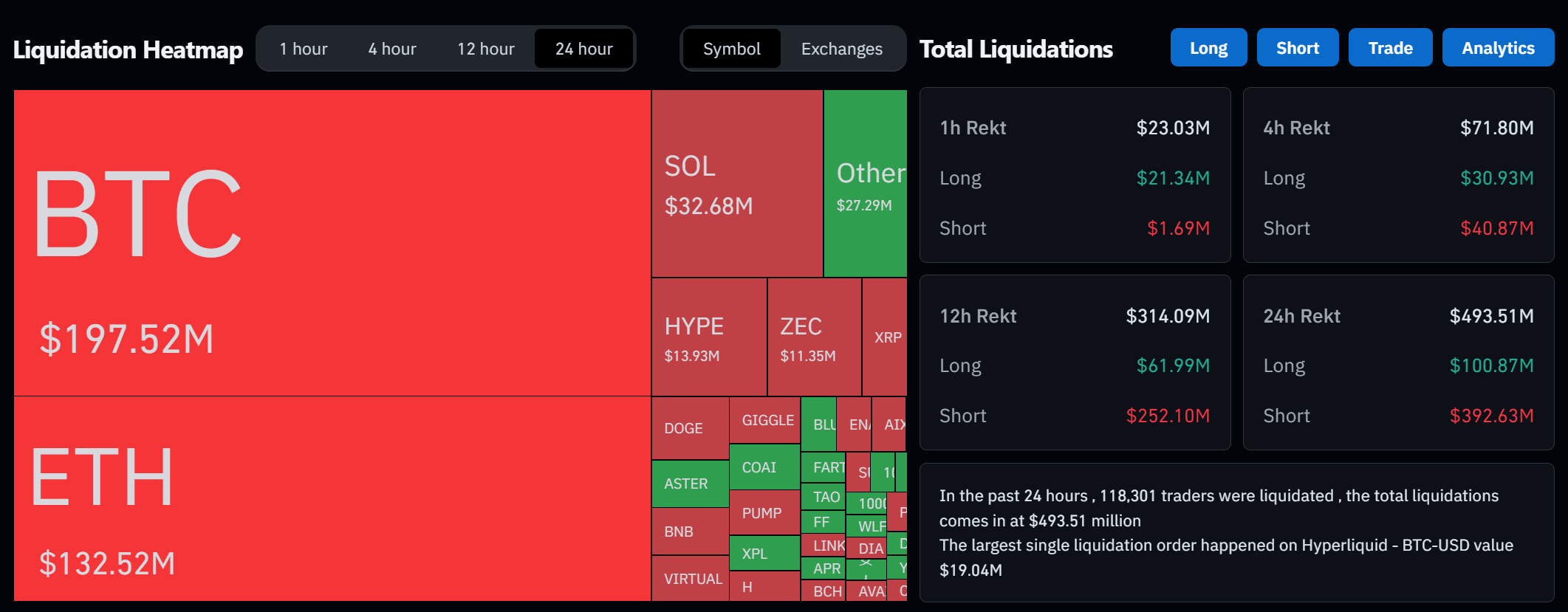
Task: Select the ETH $132.52M heatmap tile
Action: pos(332,498)
